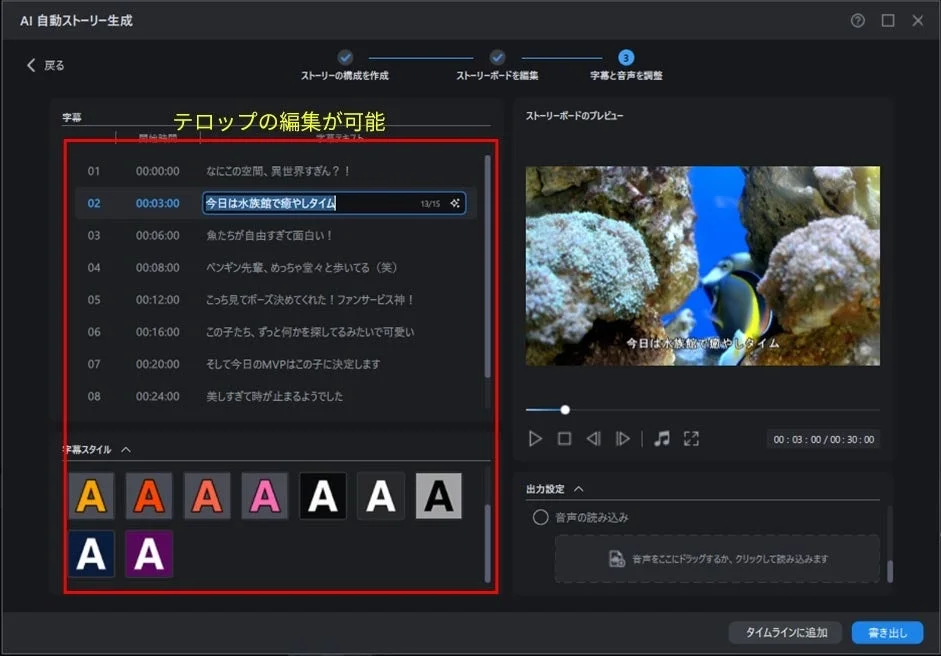The width and height of the screenshot is (941, 656).
Task: Collapse the 字幕スタイル section
Action: click(126, 448)
